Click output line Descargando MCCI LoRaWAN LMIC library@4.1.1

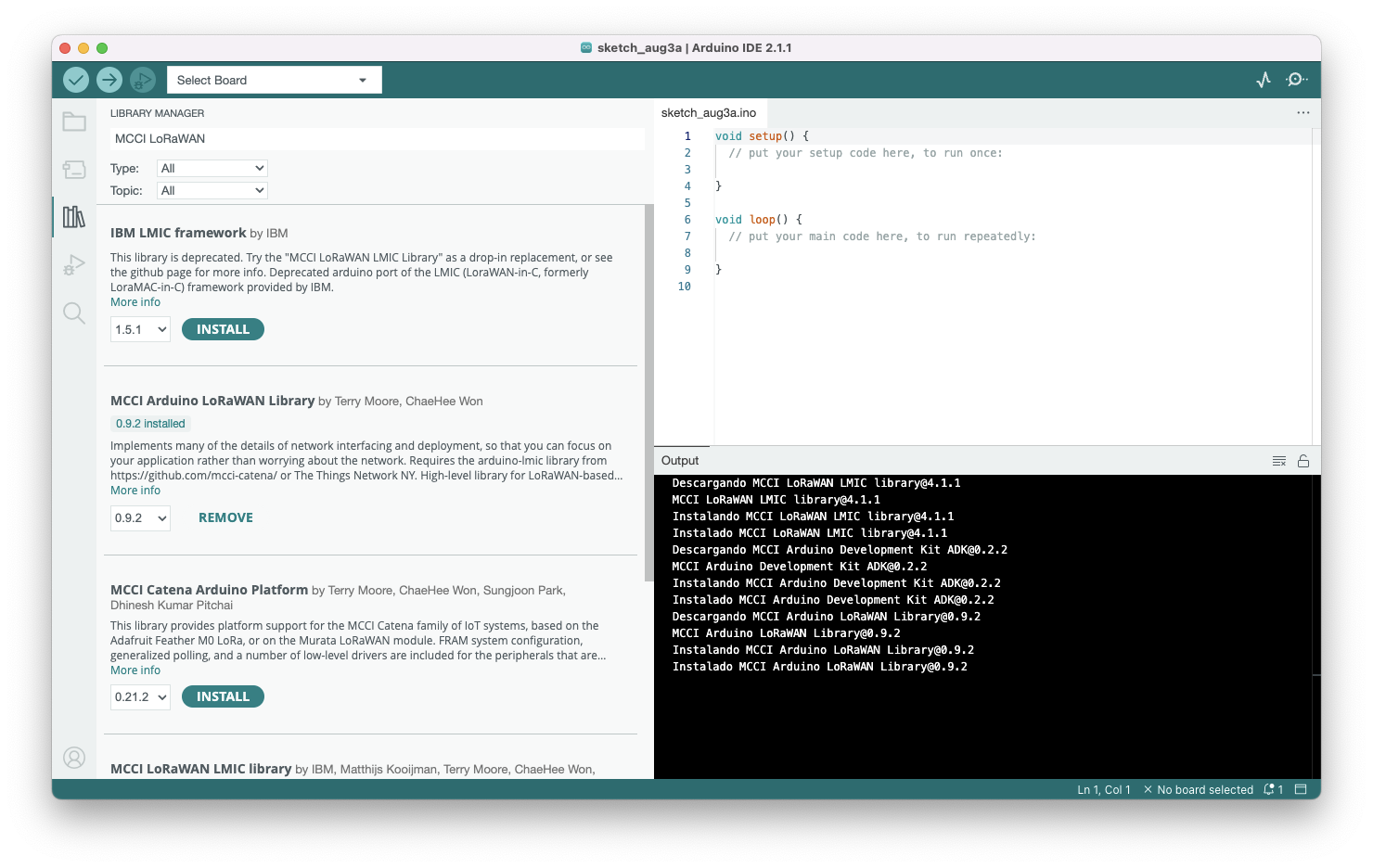[816, 483]
